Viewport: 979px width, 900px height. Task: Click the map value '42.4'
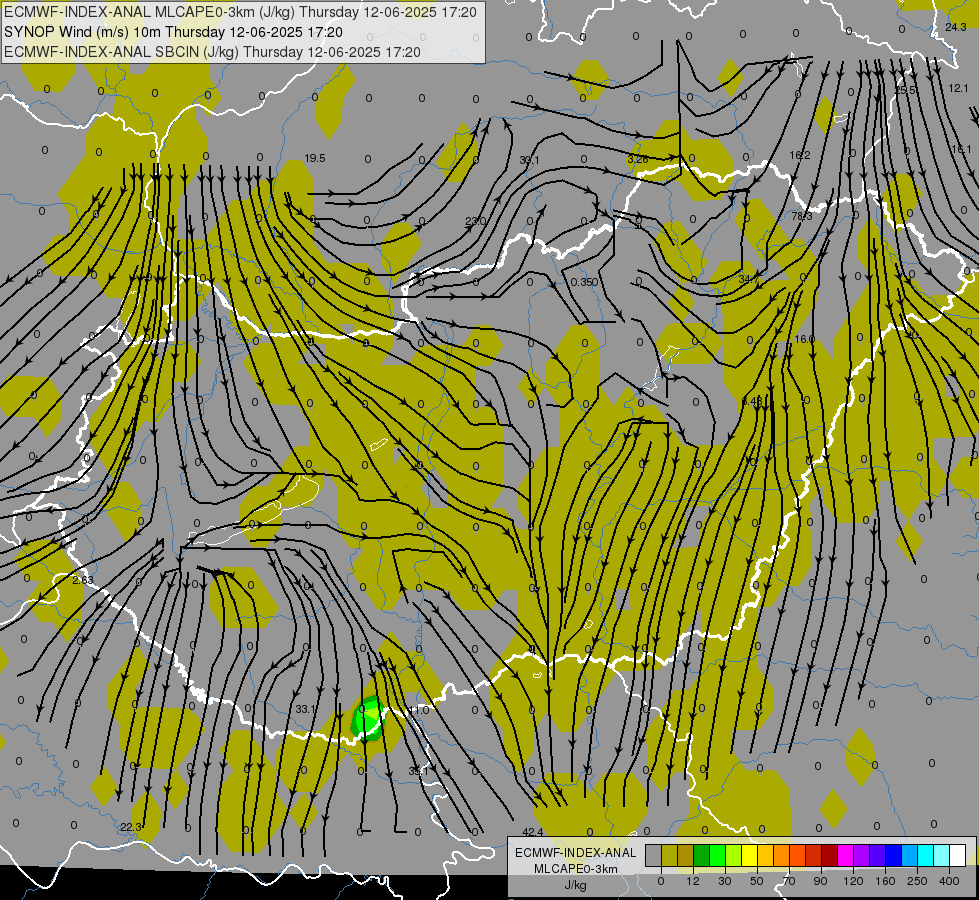(532, 832)
